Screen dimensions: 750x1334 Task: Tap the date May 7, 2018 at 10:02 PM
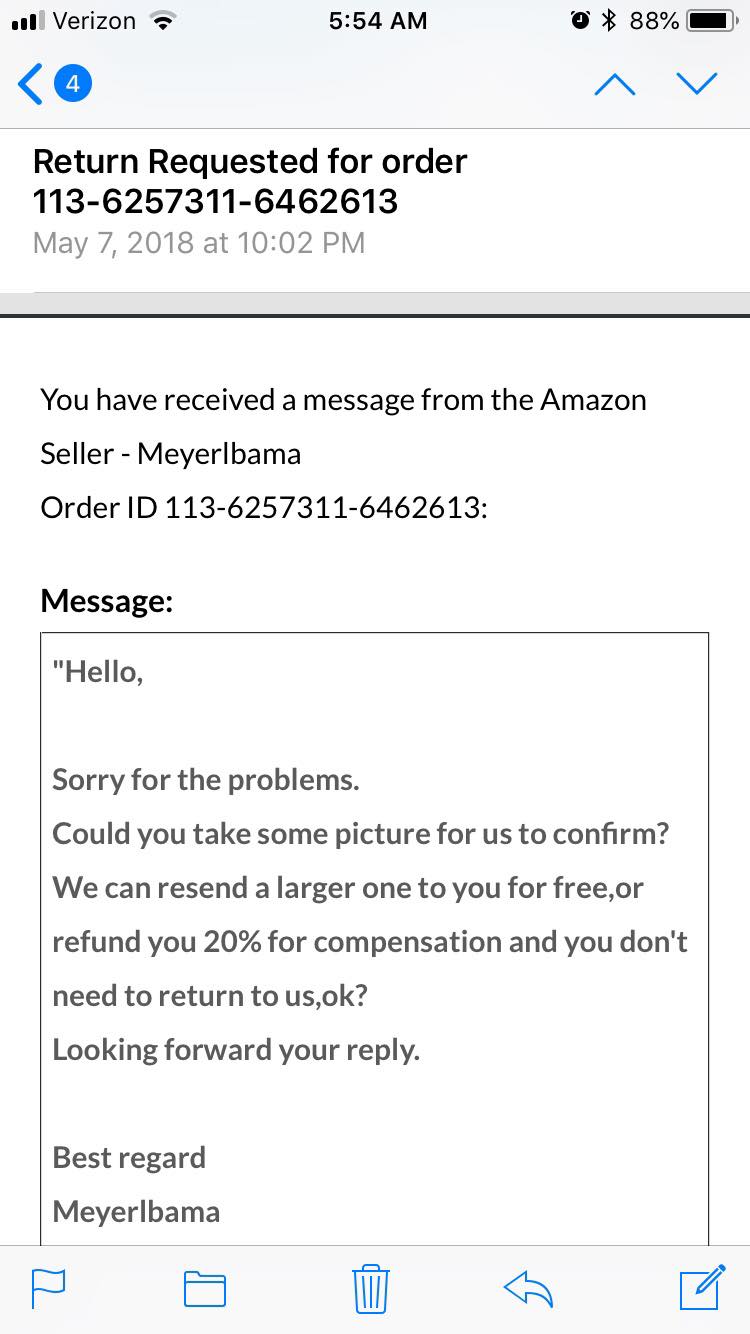198,243
